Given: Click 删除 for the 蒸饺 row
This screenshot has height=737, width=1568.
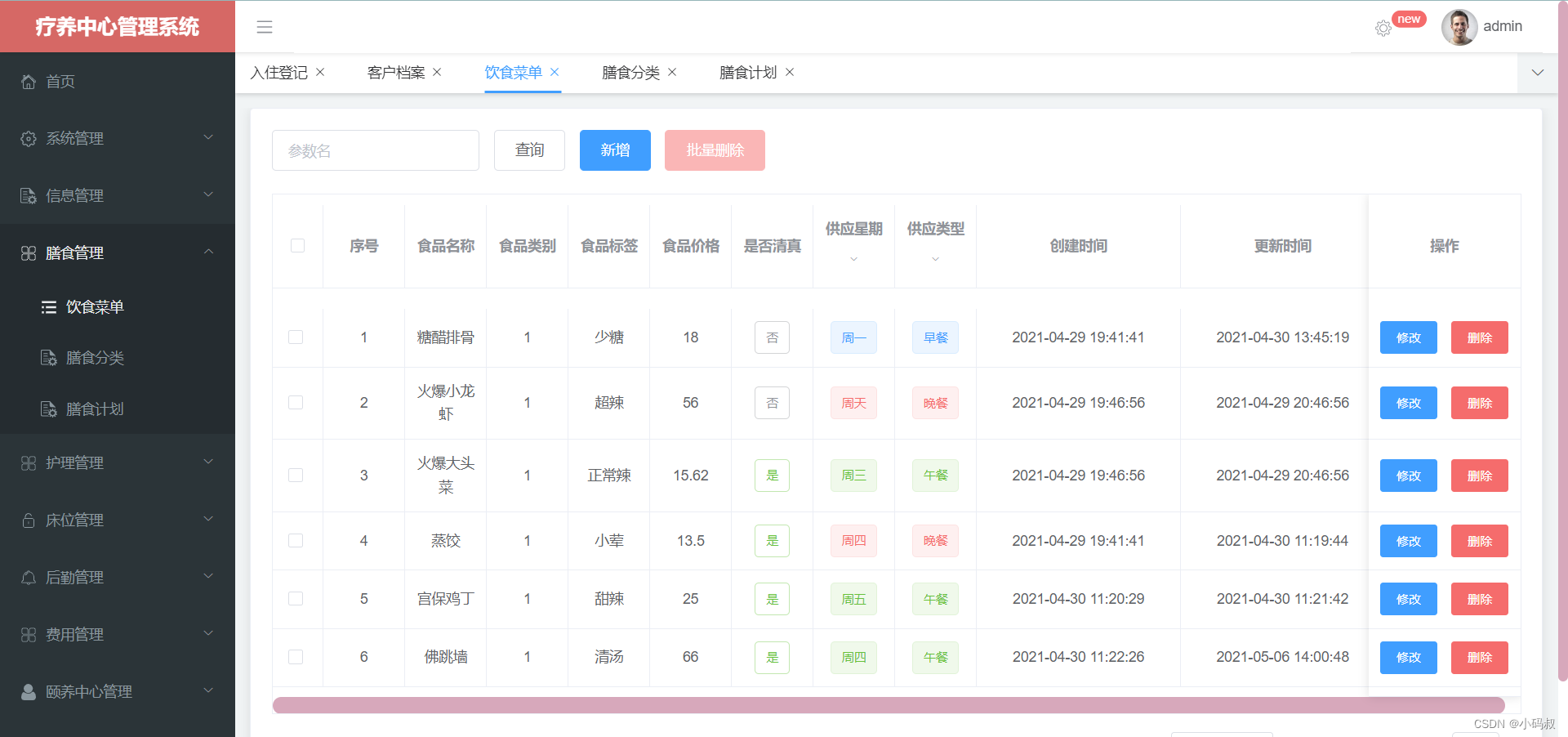Looking at the screenshot, I should tap(1479, 541).
